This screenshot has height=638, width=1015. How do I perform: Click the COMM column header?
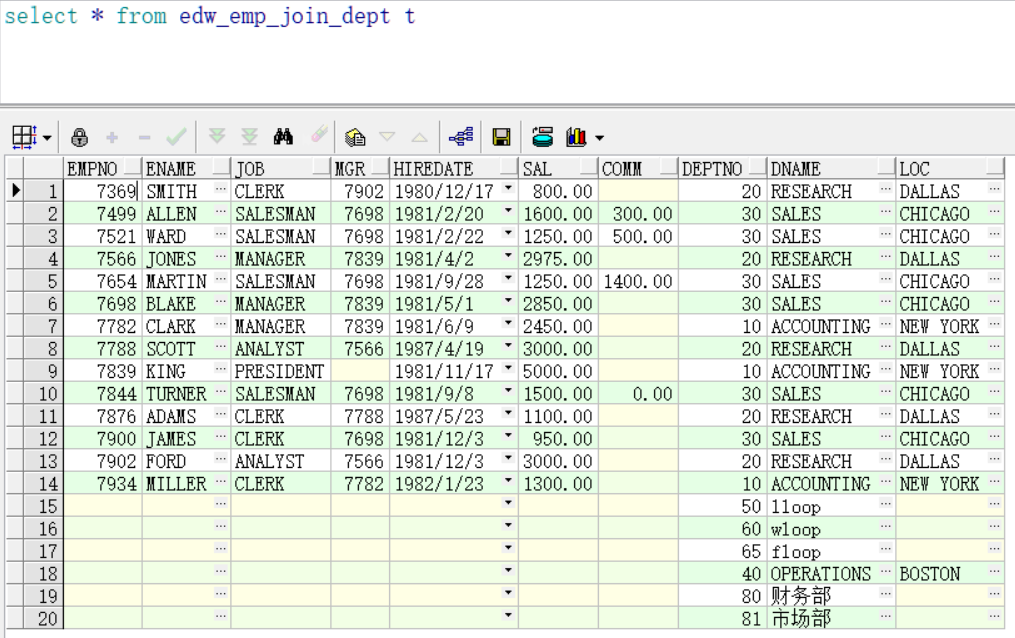(638, 169)
